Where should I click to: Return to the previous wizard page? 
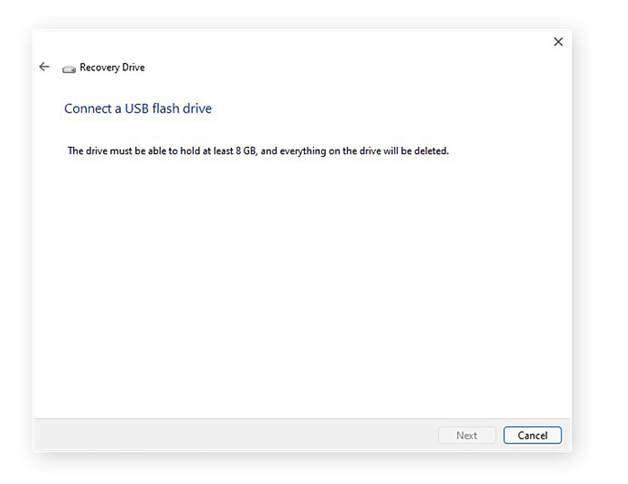click(44, 67)
